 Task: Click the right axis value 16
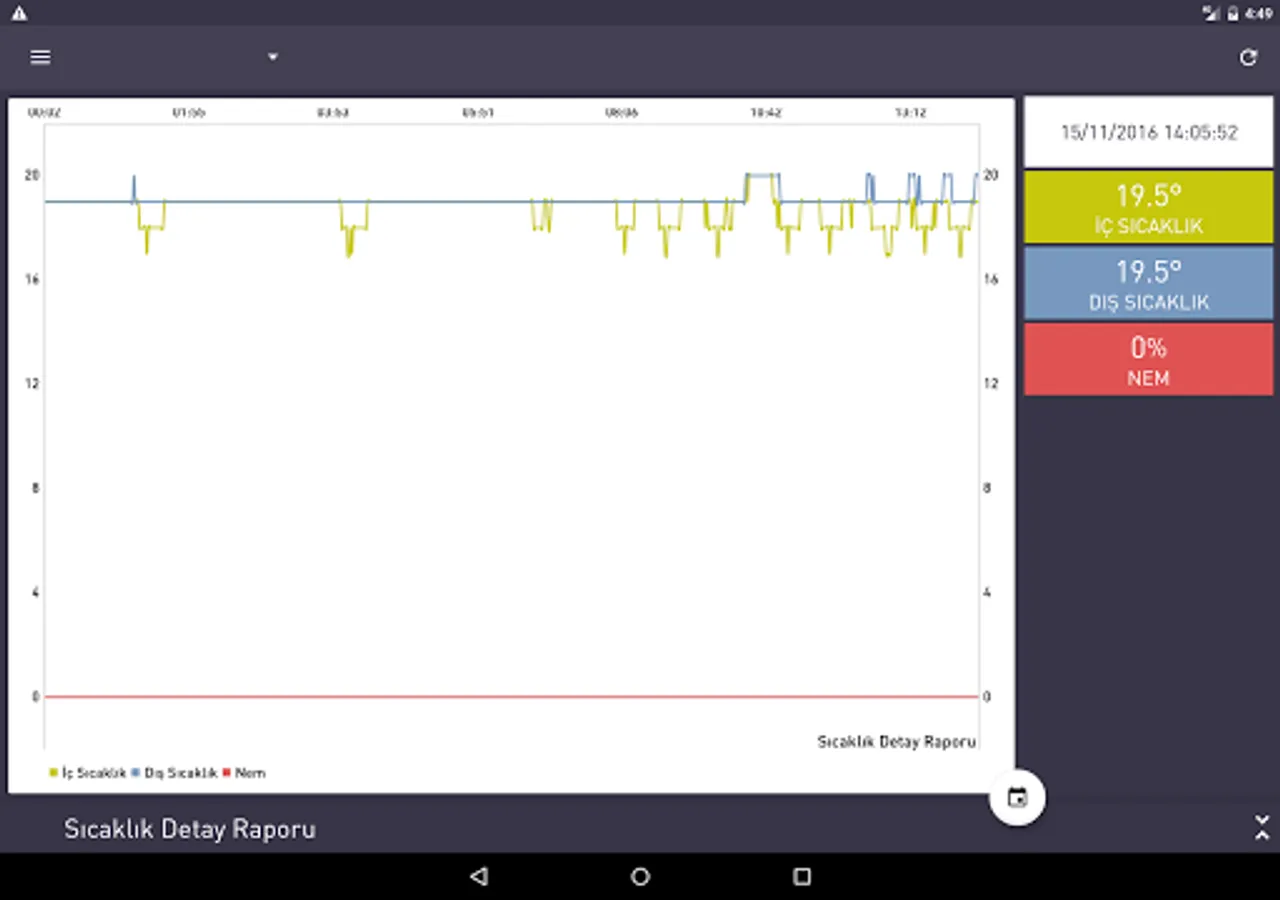(x=990, y=279)
